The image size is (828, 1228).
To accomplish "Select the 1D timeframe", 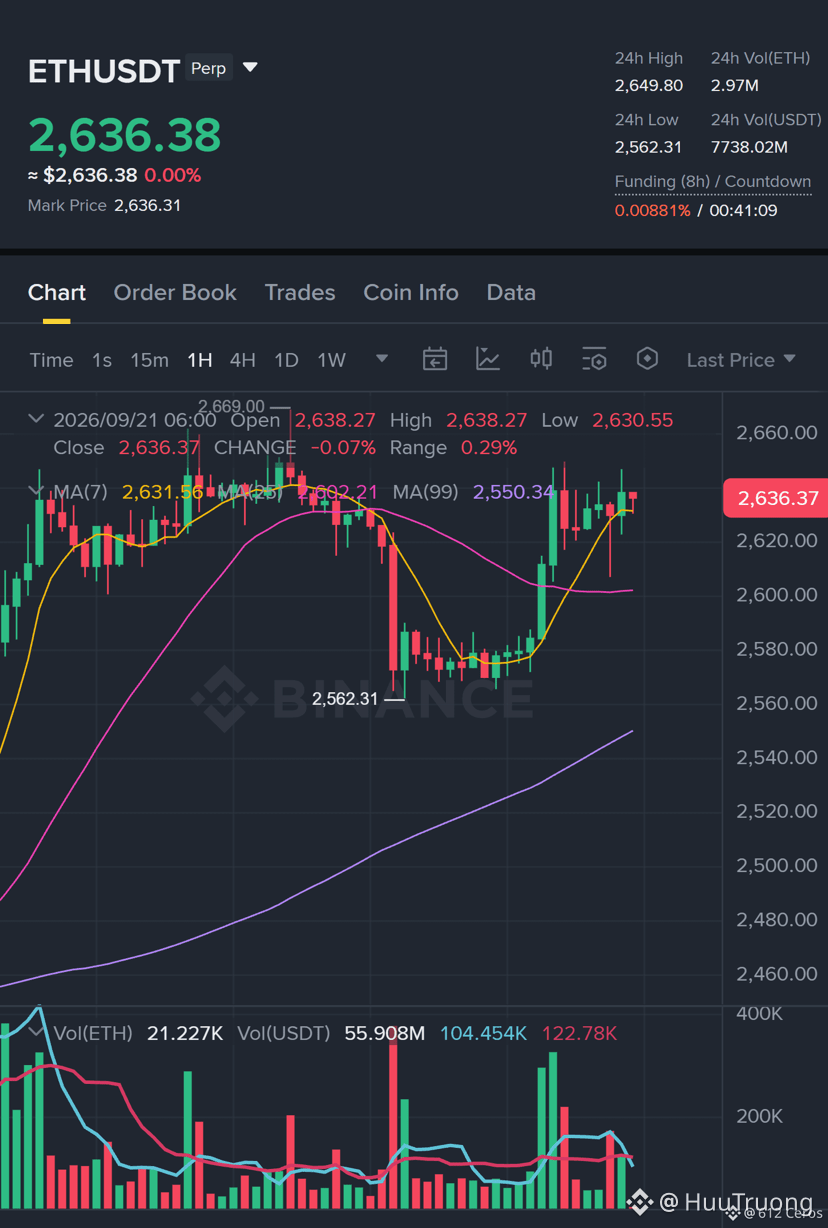I will pyautogui.click(x=286, y=360).
